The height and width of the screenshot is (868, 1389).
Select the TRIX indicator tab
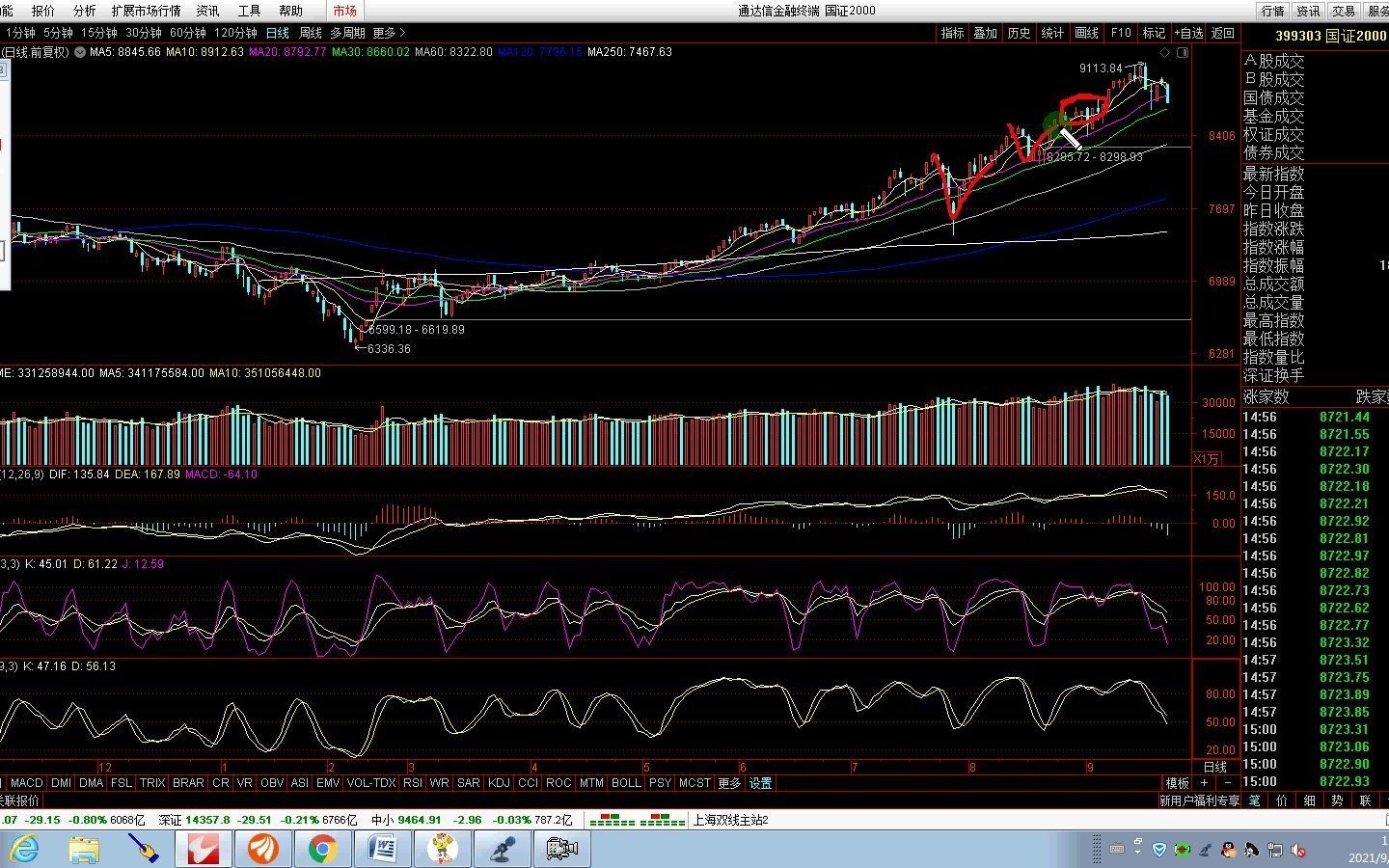(x=152, y=783)
